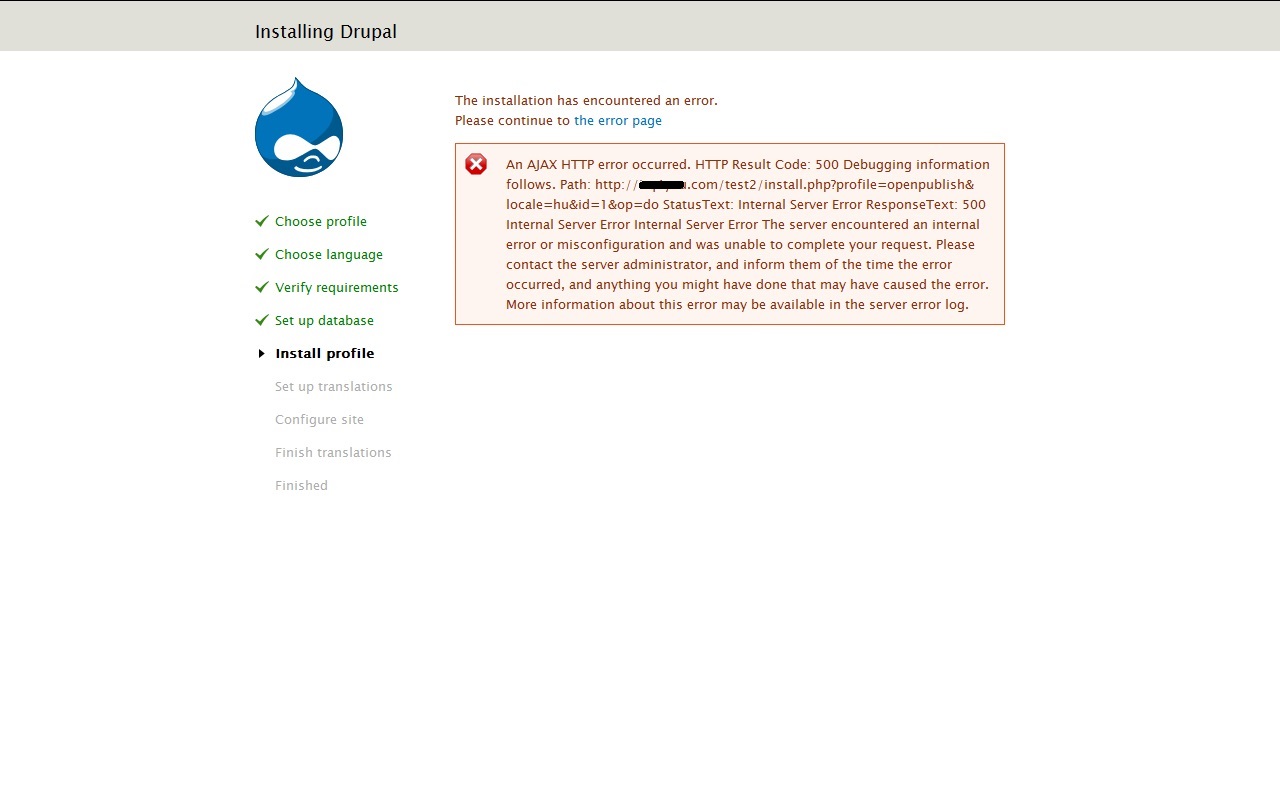Select the Choose profile step

coord(321,222)
